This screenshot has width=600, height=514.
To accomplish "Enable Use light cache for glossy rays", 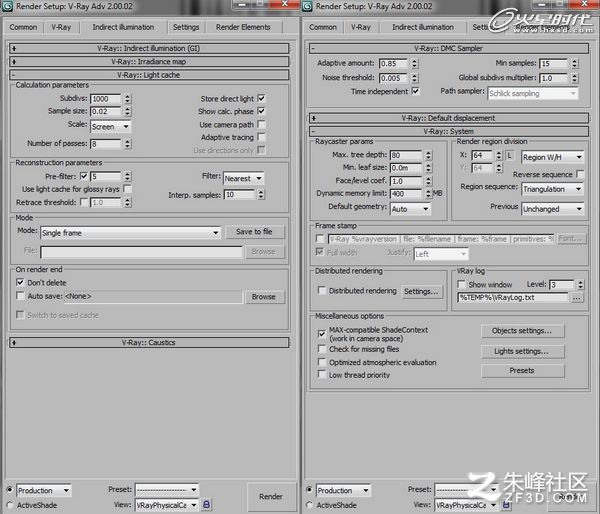I will (x=127, y=189).
